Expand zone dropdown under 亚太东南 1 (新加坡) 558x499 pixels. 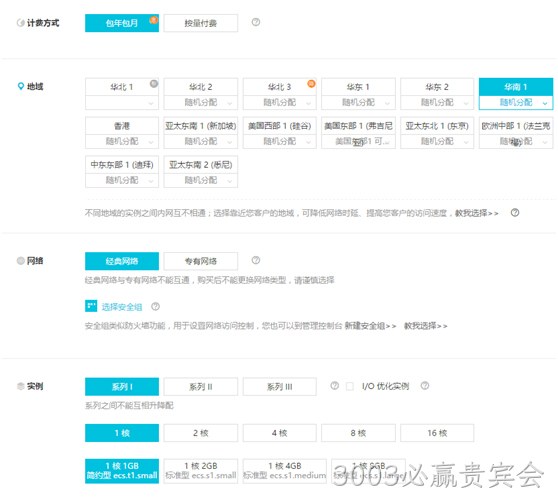[201, 141]
